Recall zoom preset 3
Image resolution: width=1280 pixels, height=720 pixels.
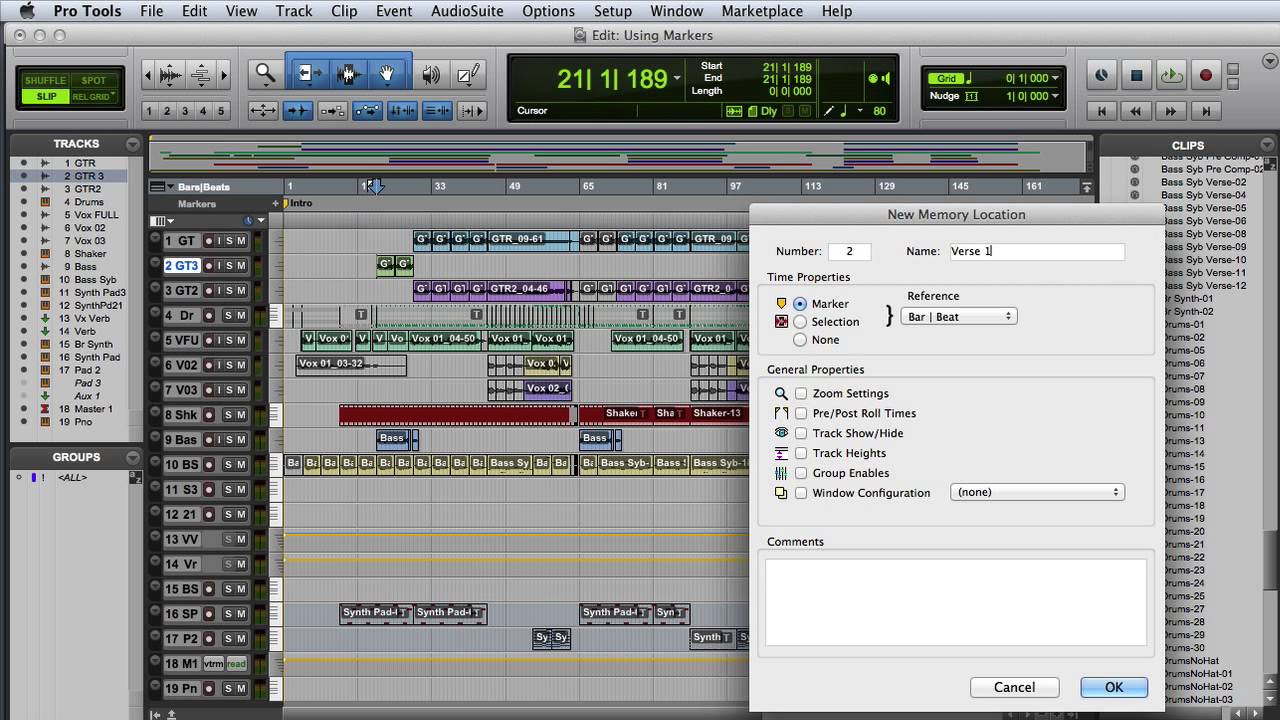pos(185,111)
